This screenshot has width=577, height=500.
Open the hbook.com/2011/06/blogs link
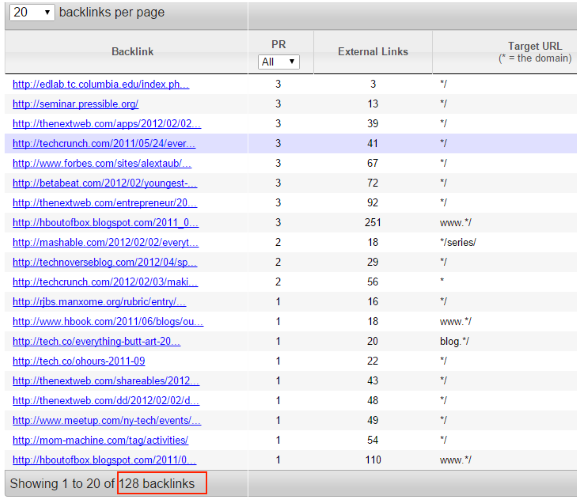[107, 322]
